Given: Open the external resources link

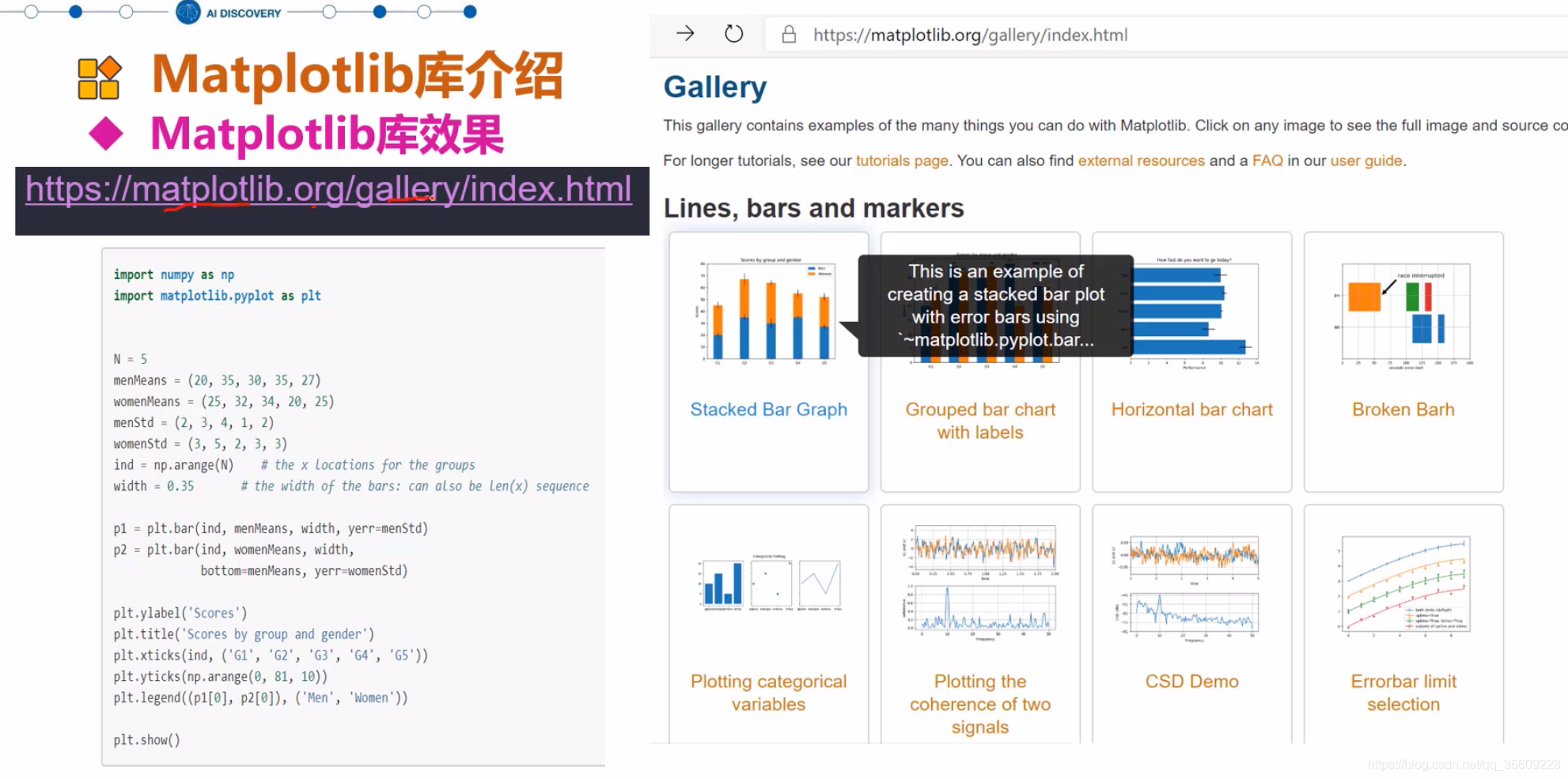Looking at the screenshot, I should click(x=1141, y=161).
